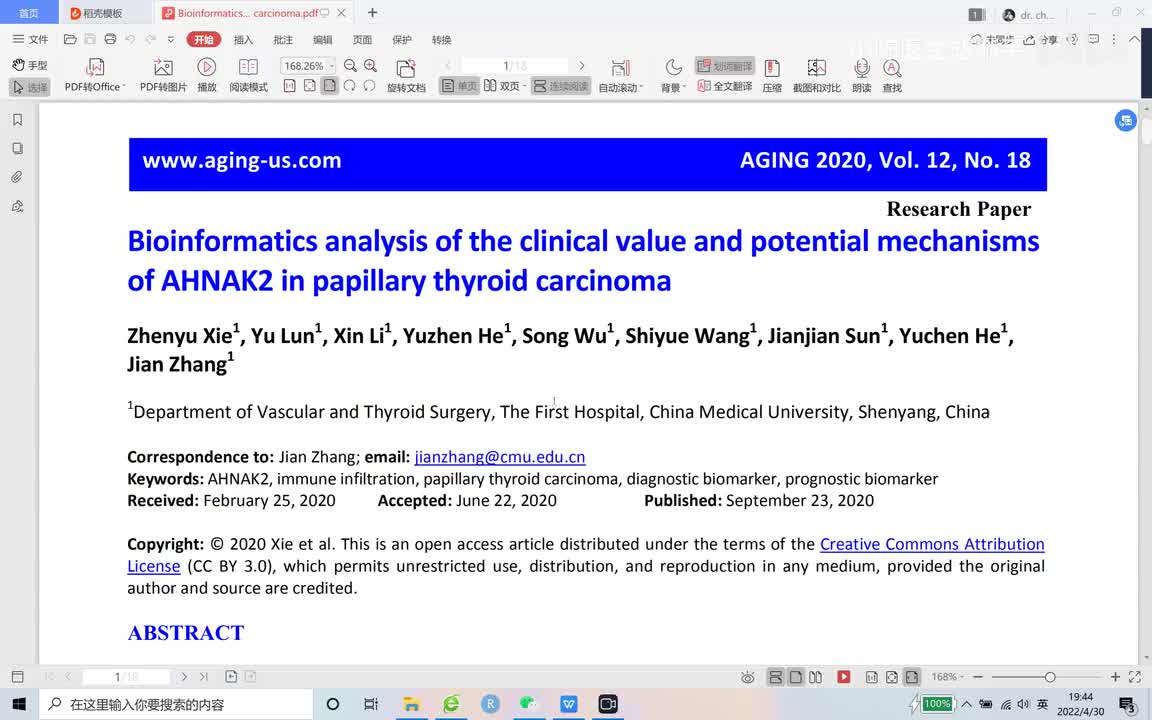Click PDF转图片 convert to image
1152x720 pixels.
163,75
